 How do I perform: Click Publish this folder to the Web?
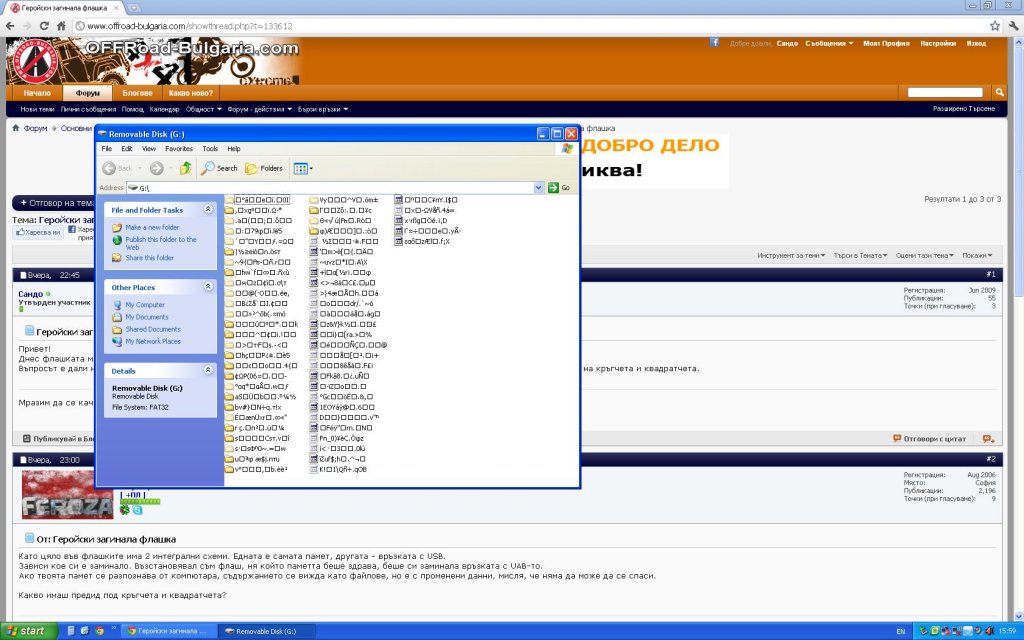pyautogui.click(x=161, y=243)
